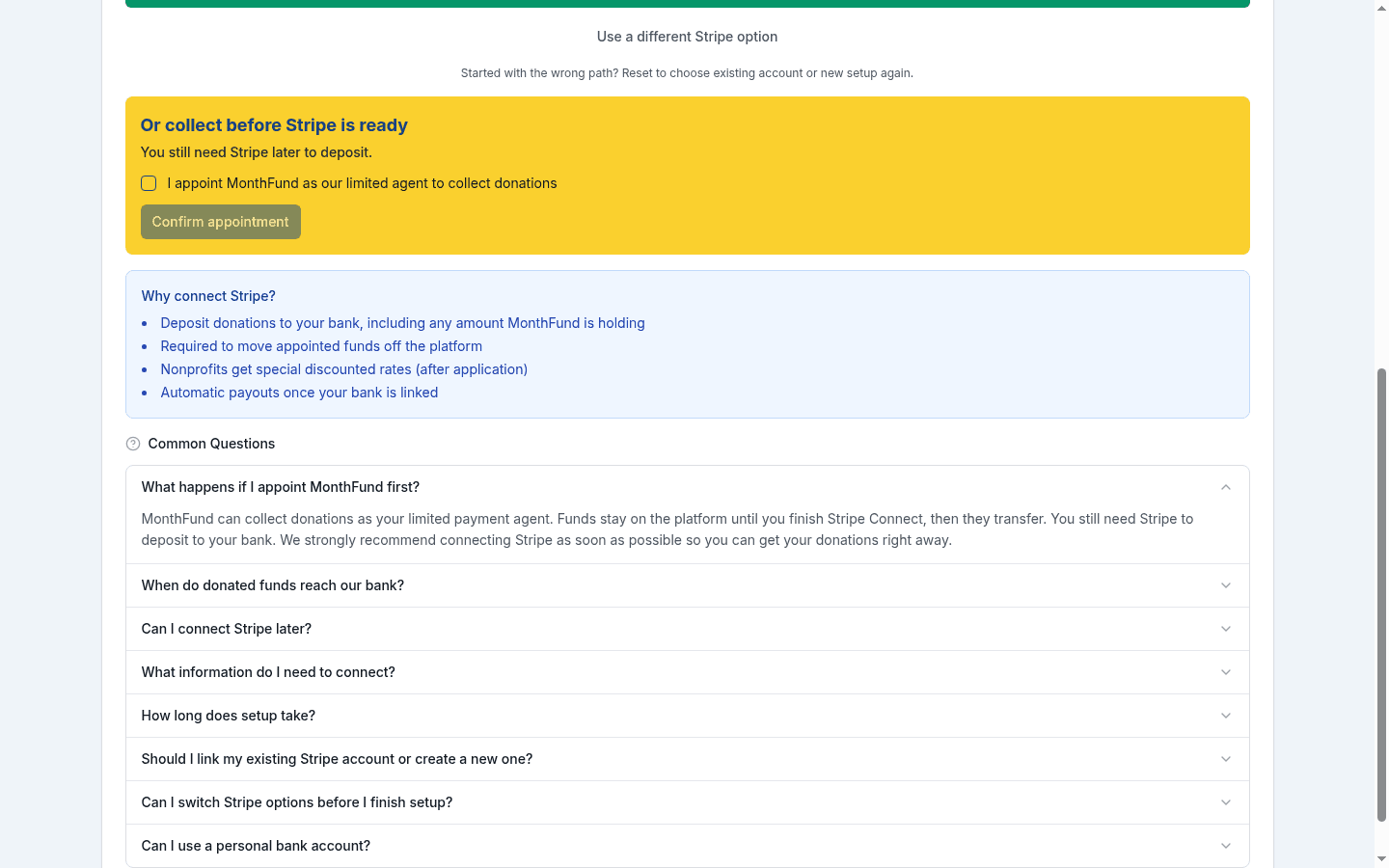Expand 'Can I switch Stripe options' chevron
1389x868 pixels.
coord(1226,802)
